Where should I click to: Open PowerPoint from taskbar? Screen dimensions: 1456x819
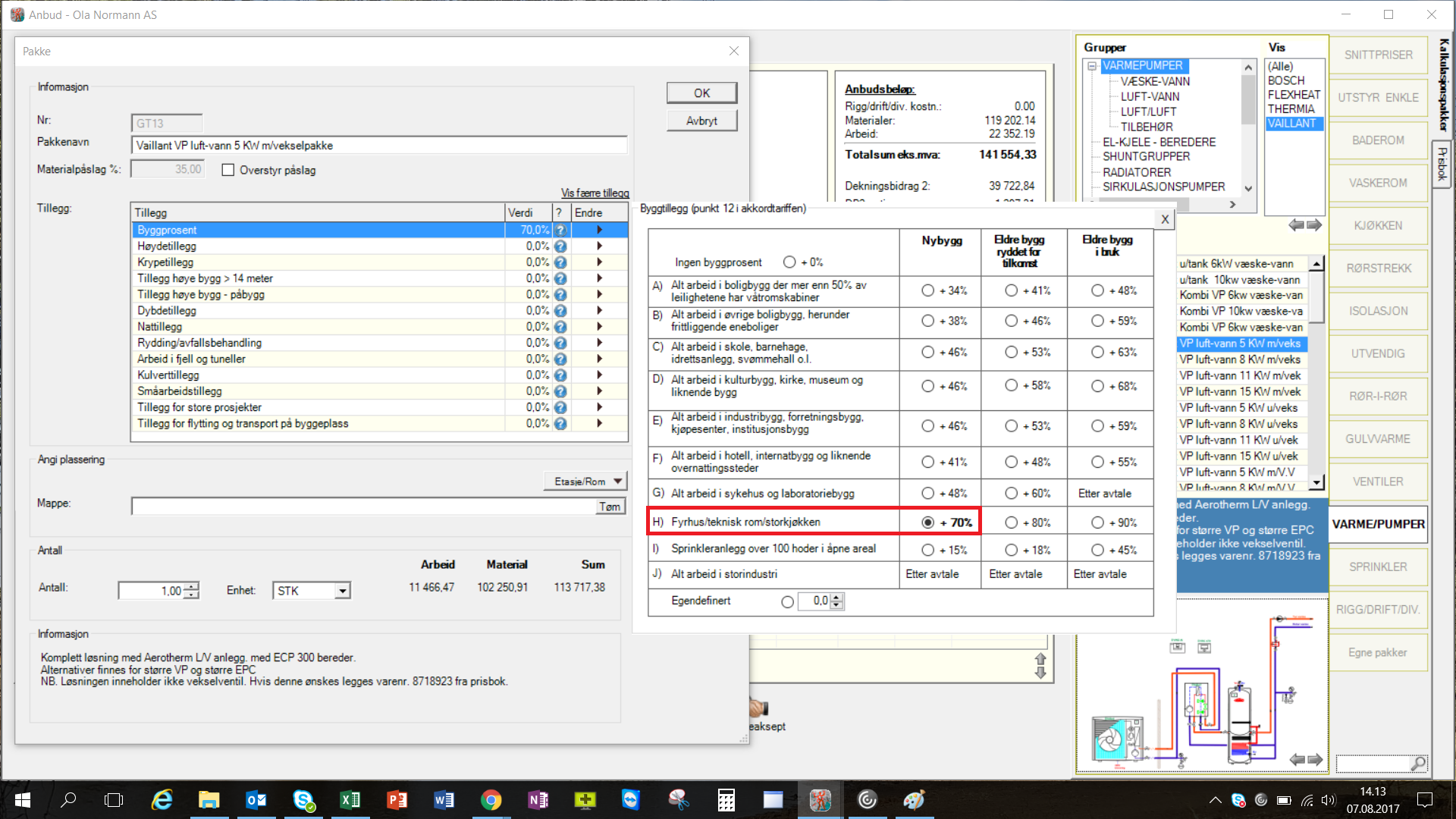point(397,800)
